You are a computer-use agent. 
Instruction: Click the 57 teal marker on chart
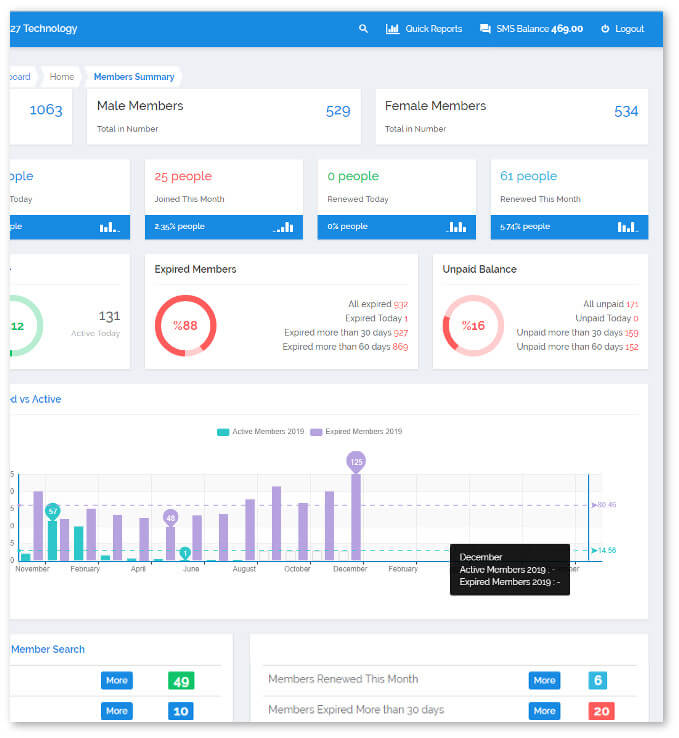tap(53, 511)
